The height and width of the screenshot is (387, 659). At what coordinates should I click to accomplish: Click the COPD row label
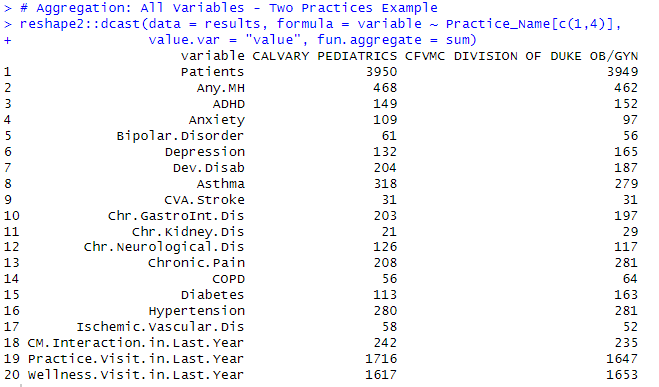tap(229, 279)
